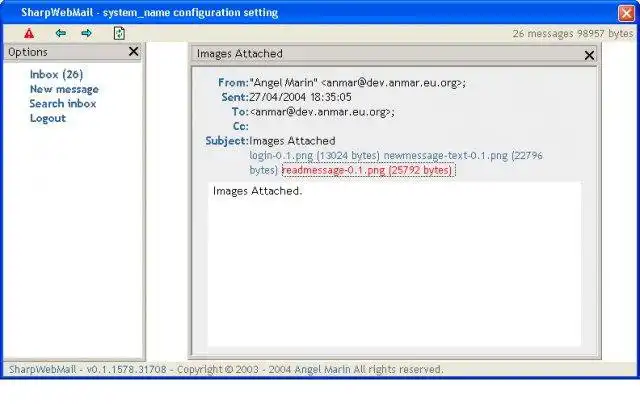Open attachment readmessage-0.1.png
Screen dimensions: 640x415
(368, 170)
